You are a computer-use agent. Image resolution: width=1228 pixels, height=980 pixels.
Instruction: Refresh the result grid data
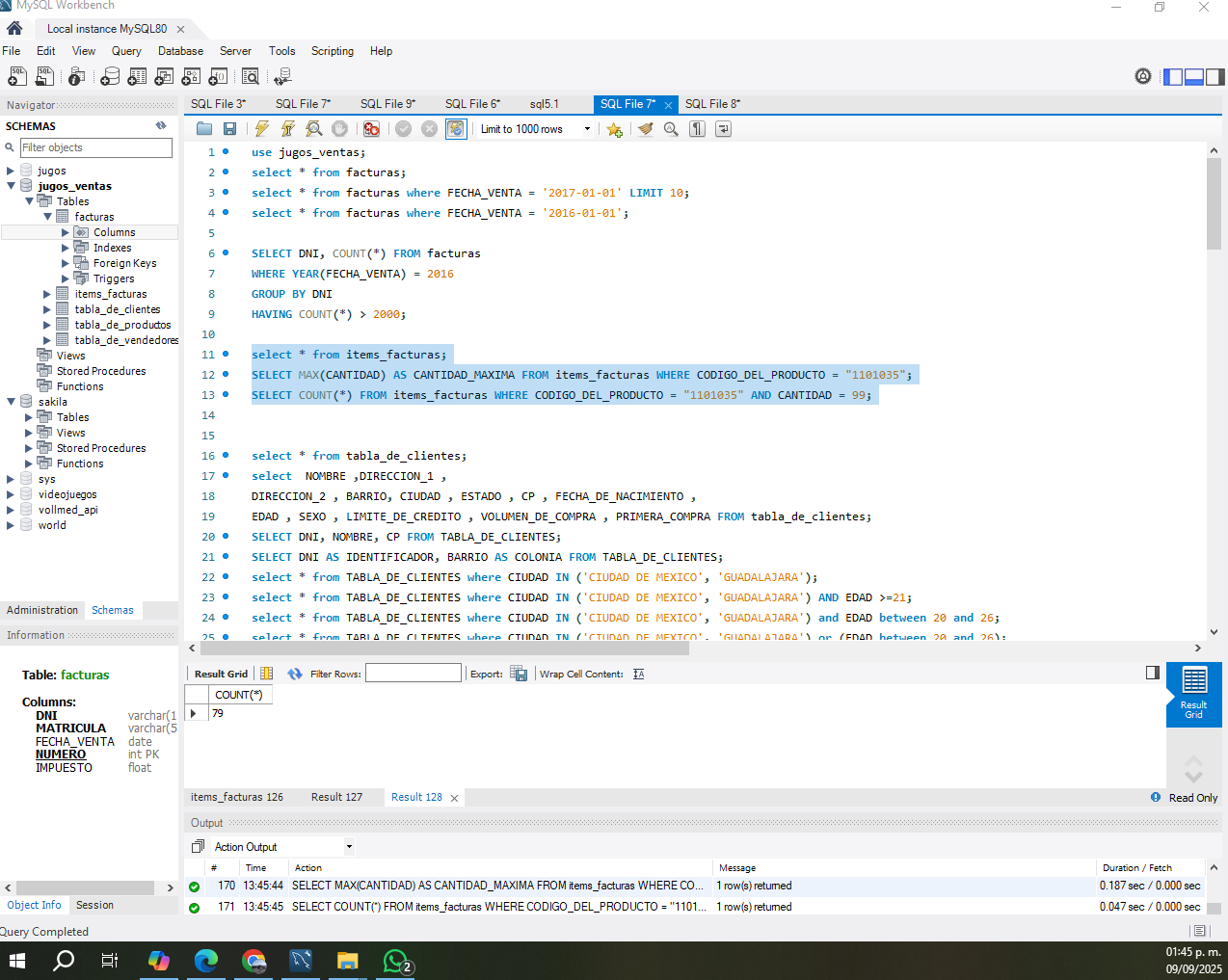(295, 674)
